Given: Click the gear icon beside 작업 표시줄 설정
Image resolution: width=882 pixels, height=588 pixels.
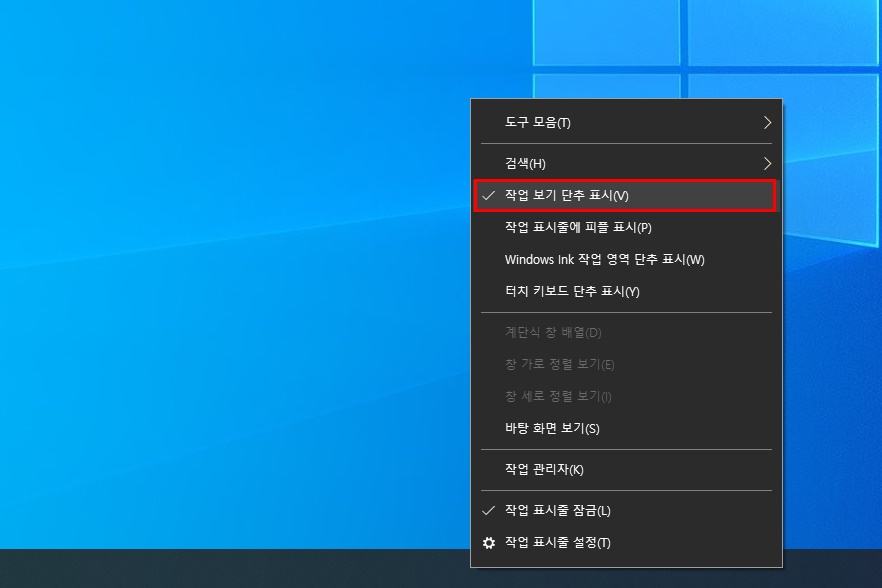Looking at the screenshot, I should (487, 543).
